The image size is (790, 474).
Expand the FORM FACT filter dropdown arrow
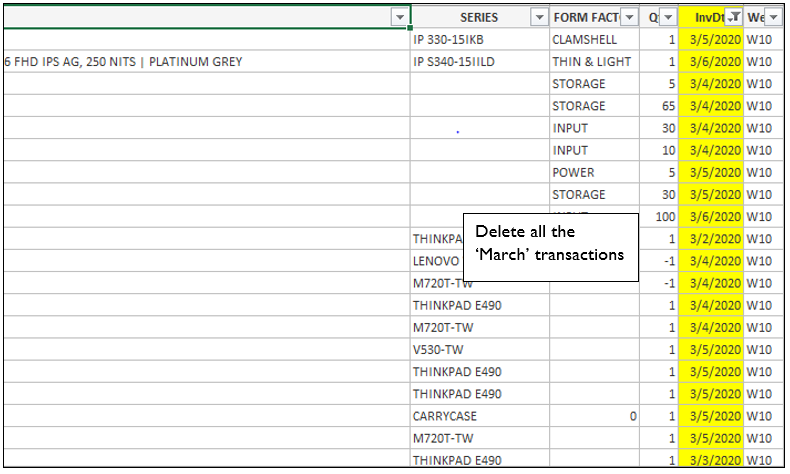point(629,17)
